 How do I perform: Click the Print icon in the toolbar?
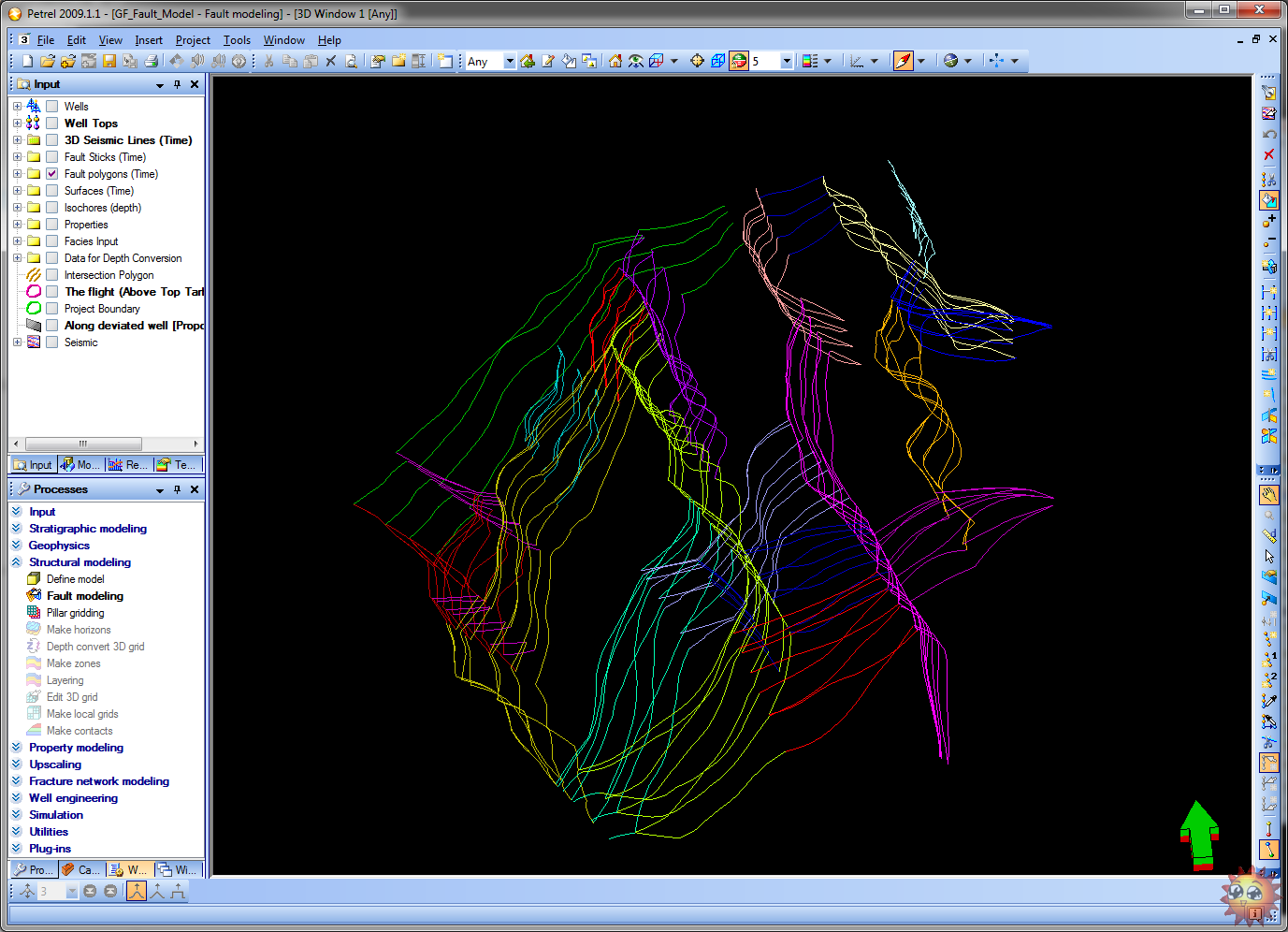coord(151,61)
